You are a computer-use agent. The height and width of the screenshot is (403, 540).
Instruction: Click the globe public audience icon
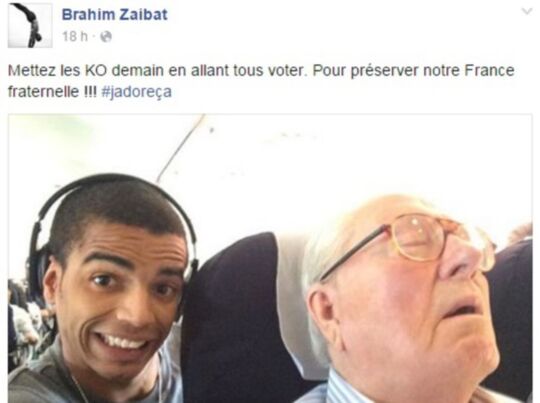106,37
